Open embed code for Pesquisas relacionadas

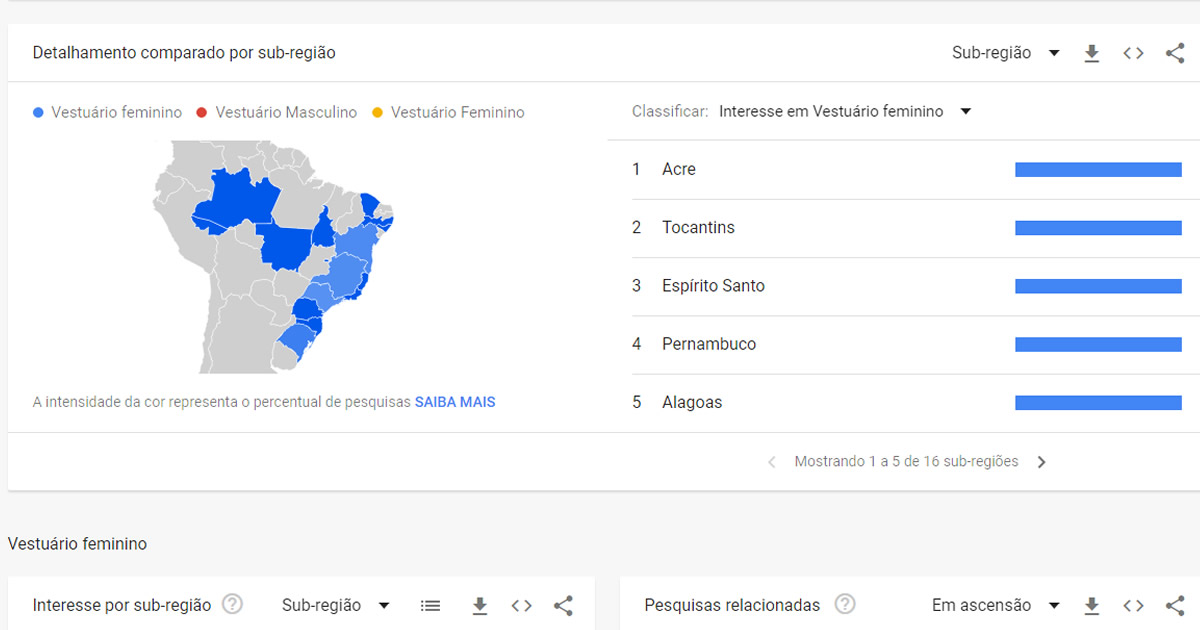[x=1133, y=605]
